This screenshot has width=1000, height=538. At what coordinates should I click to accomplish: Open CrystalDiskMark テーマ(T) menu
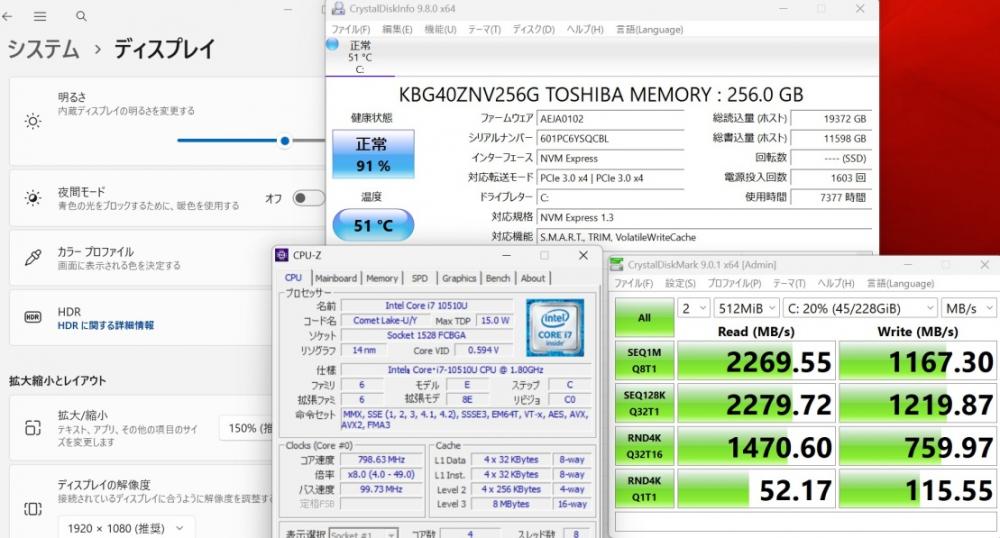pyautogui.click(x=789, y=283)
